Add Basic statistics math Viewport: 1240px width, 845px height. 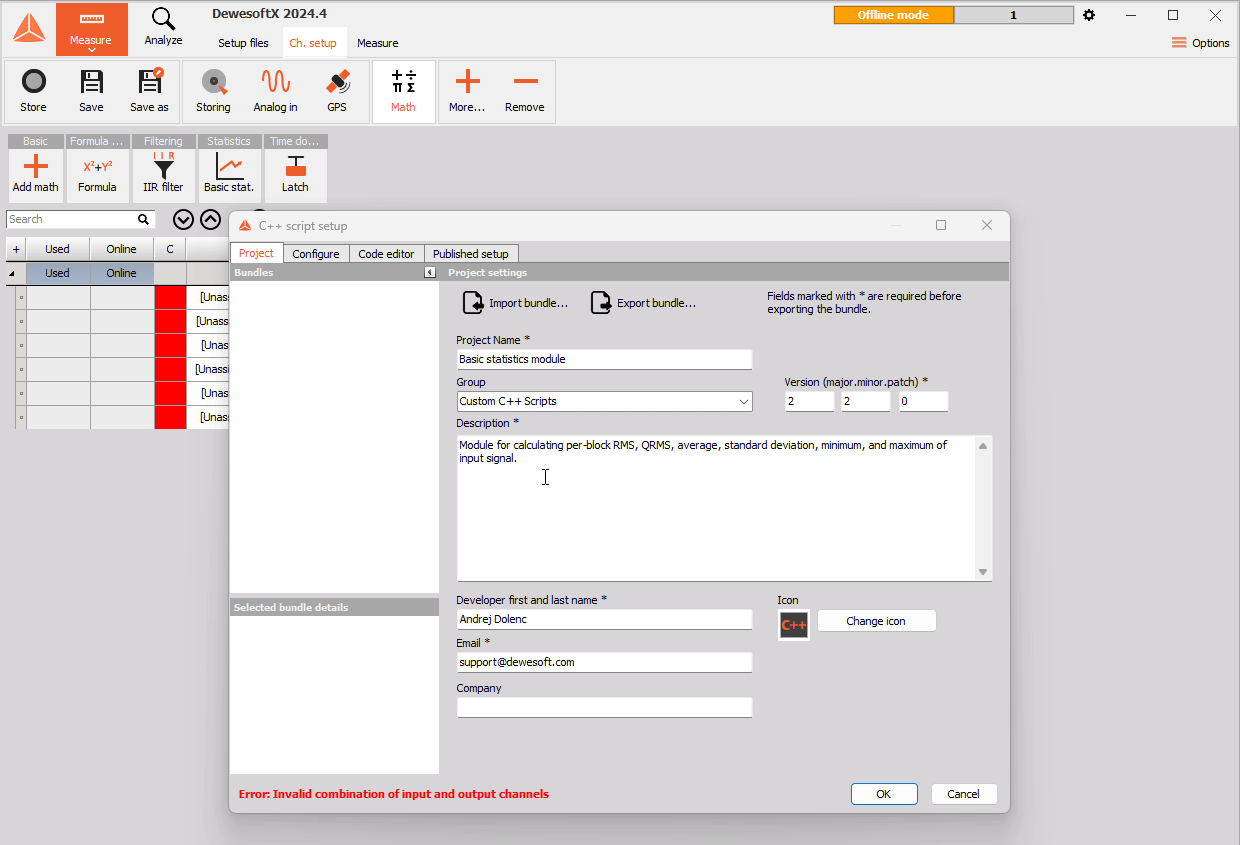[229, 174]
